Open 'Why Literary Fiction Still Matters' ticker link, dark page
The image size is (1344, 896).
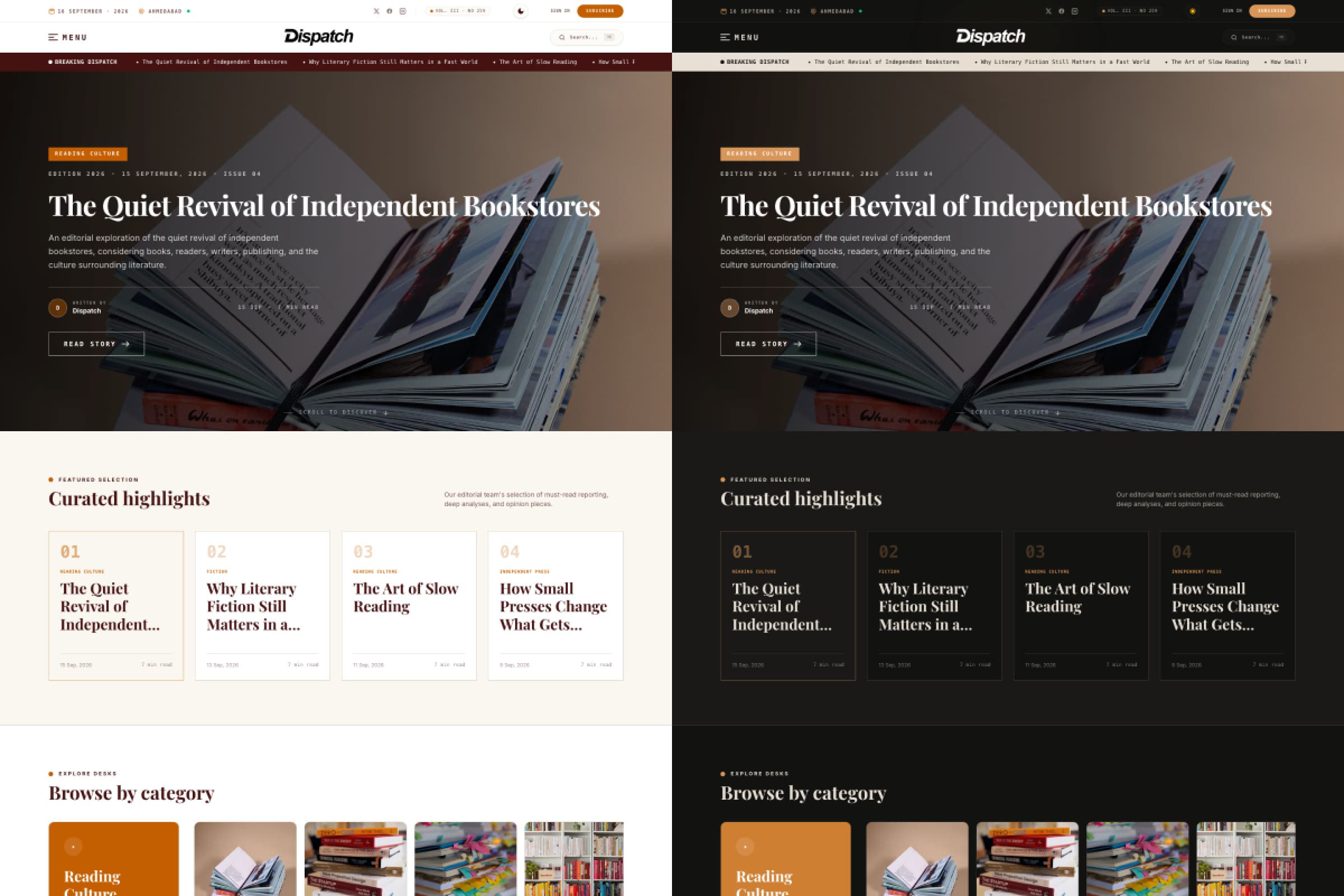tap(1065, 62)
